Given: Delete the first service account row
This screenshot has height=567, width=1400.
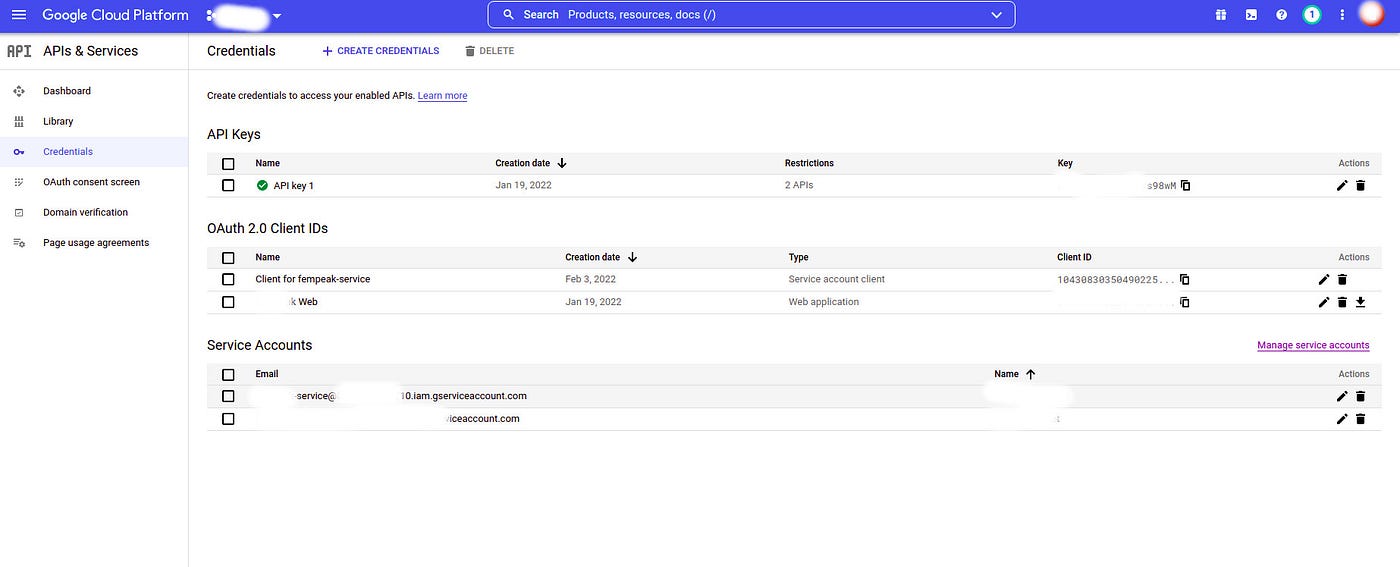Looking at the screenshot, I should pos(1360,396).
